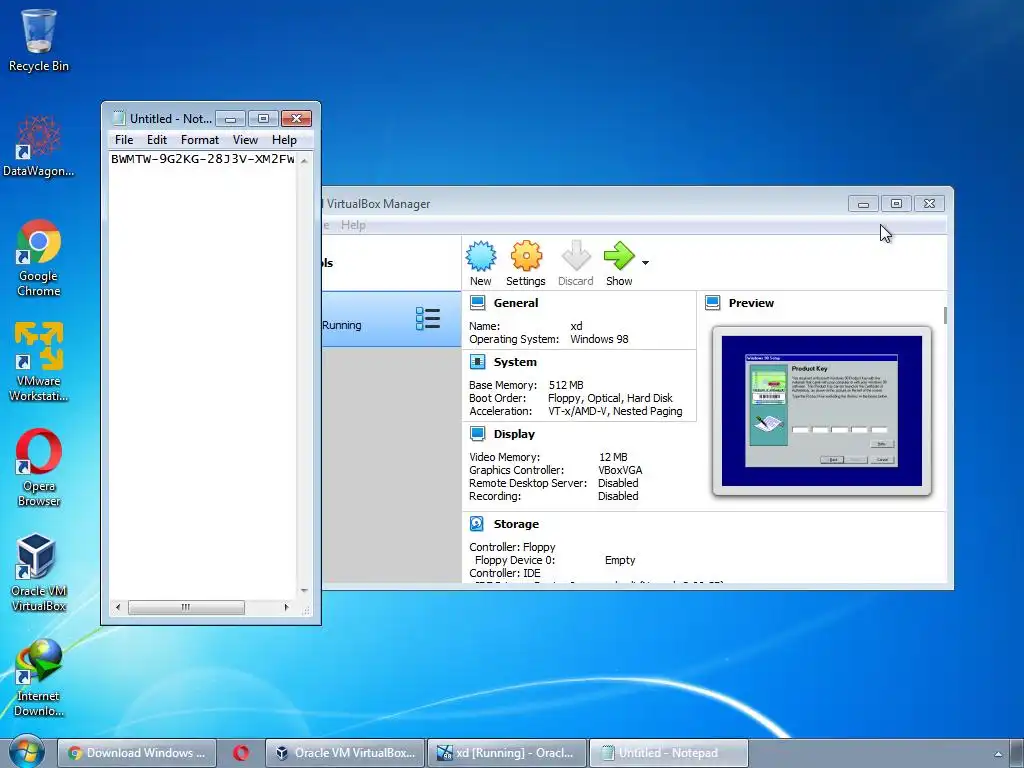Launch Google Chrome from the desktop
The height and width of the screenshot is (768, 1024).
[x=39, y=258]
